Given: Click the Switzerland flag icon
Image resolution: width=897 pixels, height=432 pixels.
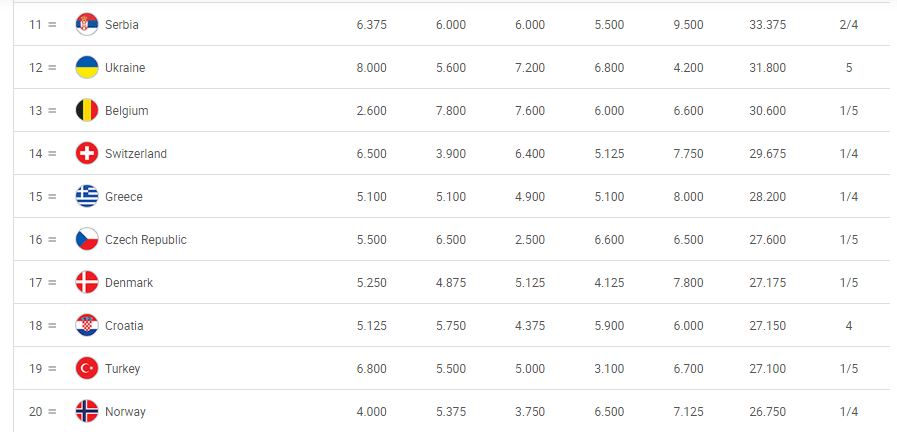Looking at the screenshot, I should (87, 153).
